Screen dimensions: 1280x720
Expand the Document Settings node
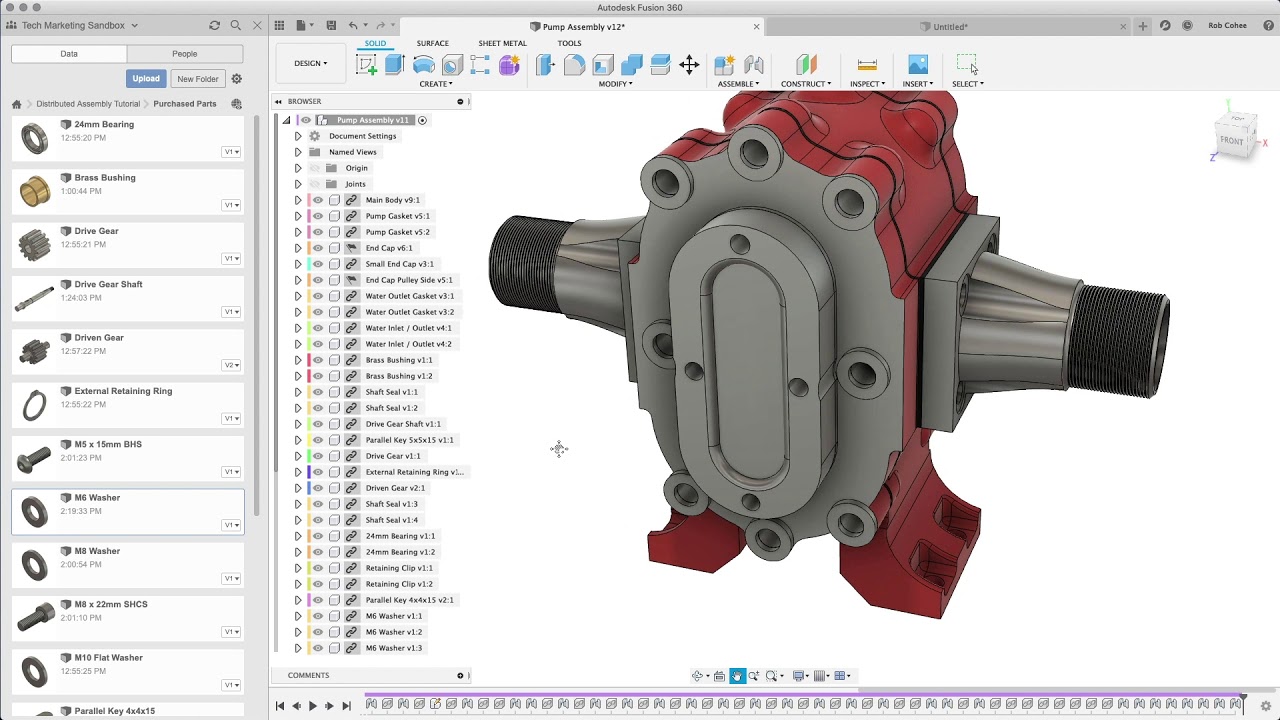pyautogui.click(x=297, y=136)
